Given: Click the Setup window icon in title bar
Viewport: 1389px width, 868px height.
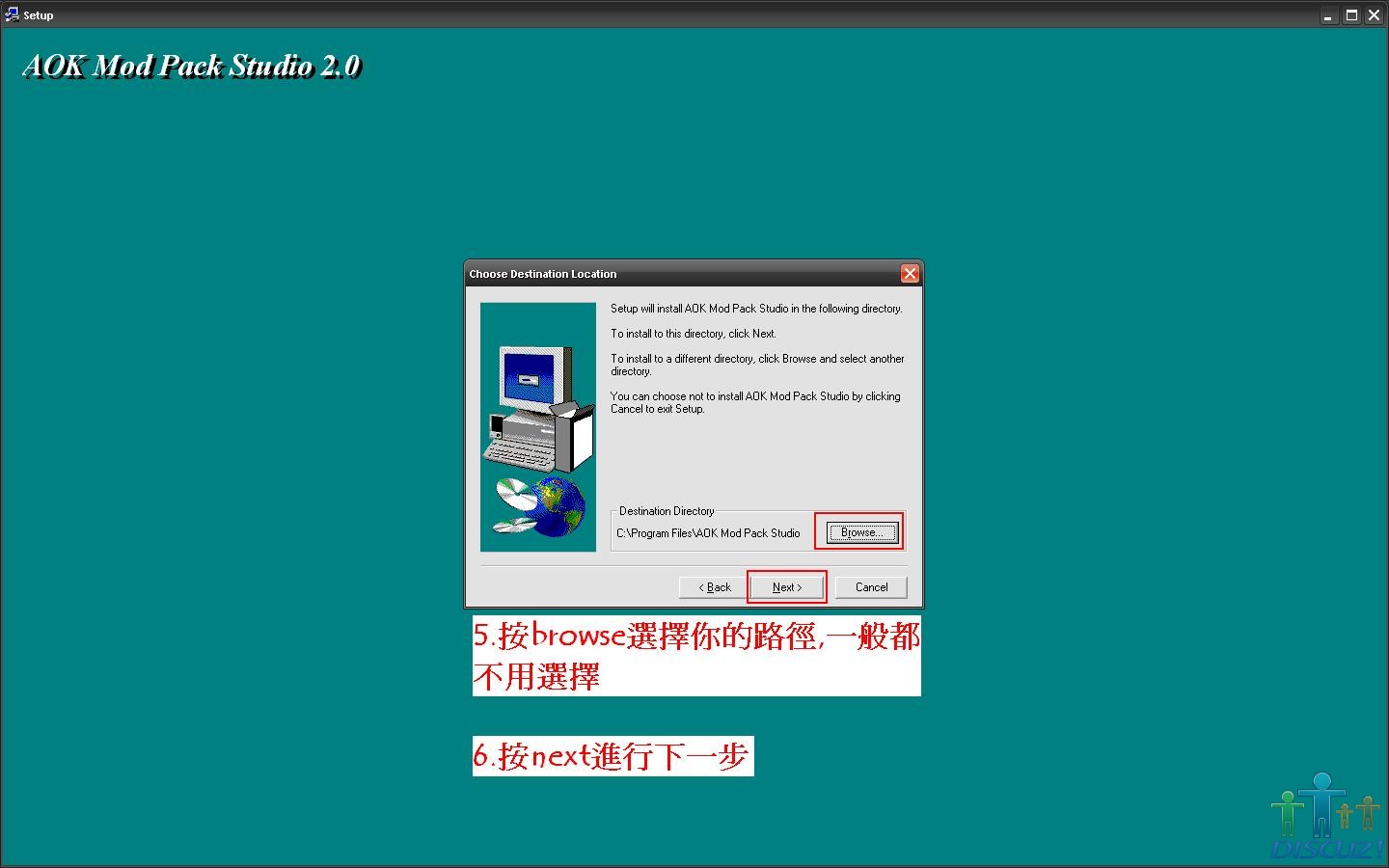Looking at the screenshot, I should (x=12, y=14).
